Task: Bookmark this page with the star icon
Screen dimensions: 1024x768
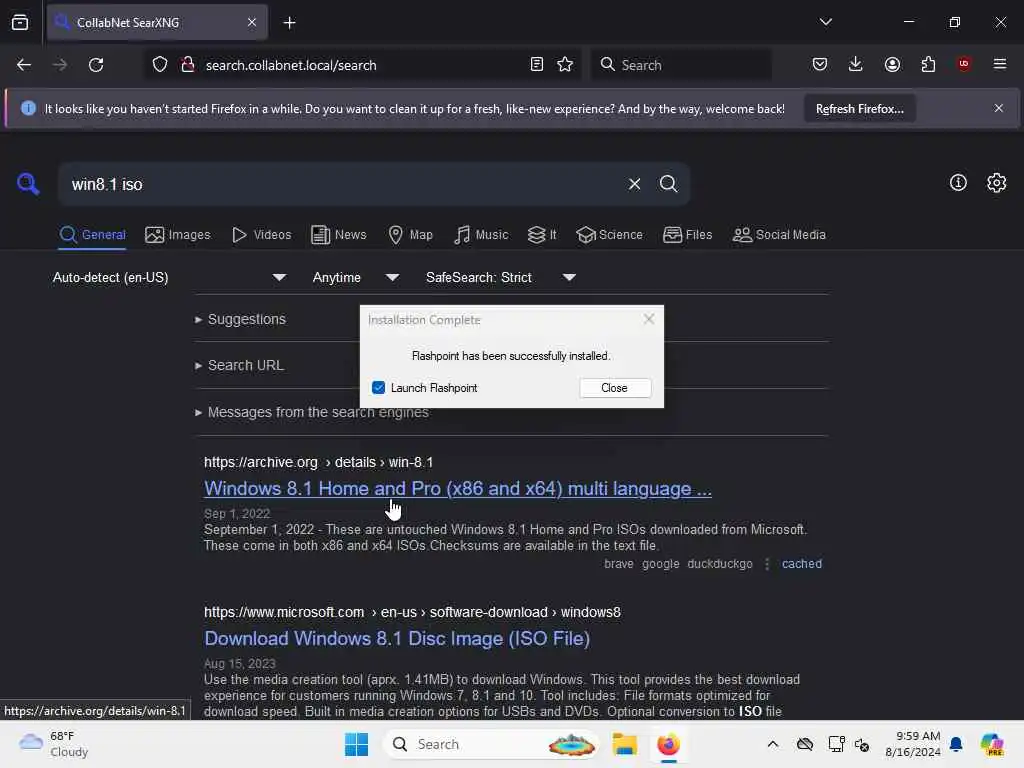Action: pyautogui.click(x=565, y=65)
